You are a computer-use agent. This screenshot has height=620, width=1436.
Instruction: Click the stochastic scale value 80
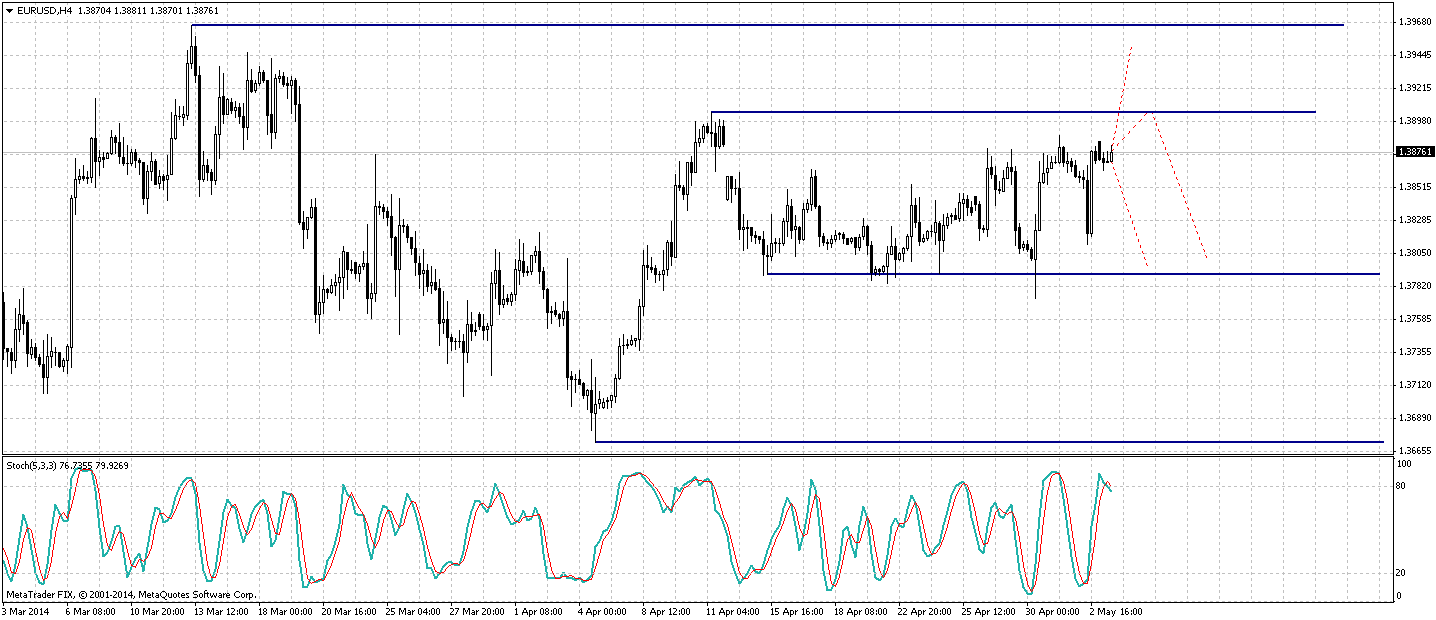(1402, 486)
